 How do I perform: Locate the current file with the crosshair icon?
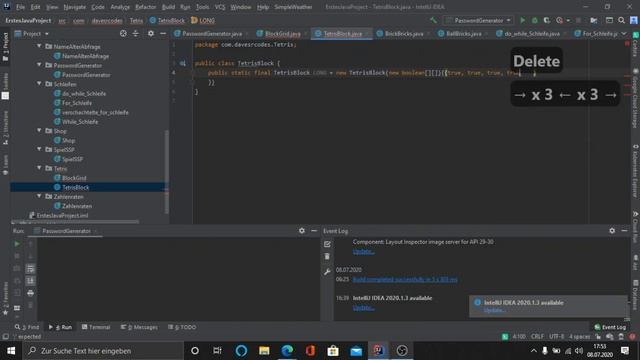click(123, 33)
